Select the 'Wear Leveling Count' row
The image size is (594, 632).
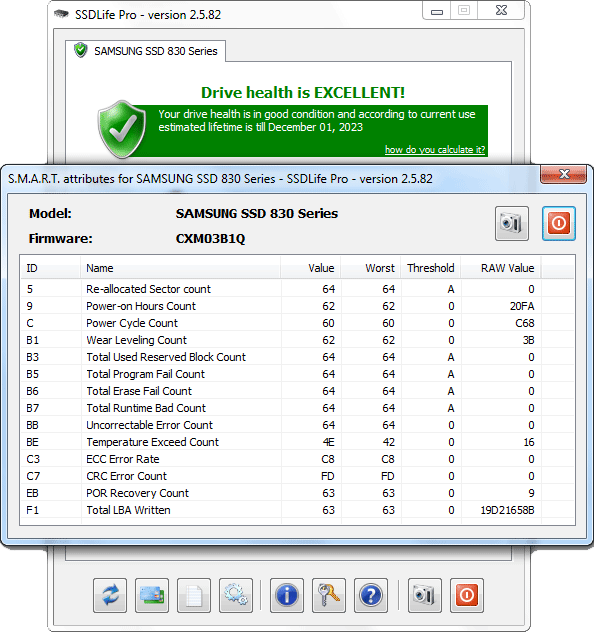pyautogui.click(x=297, y=340)
